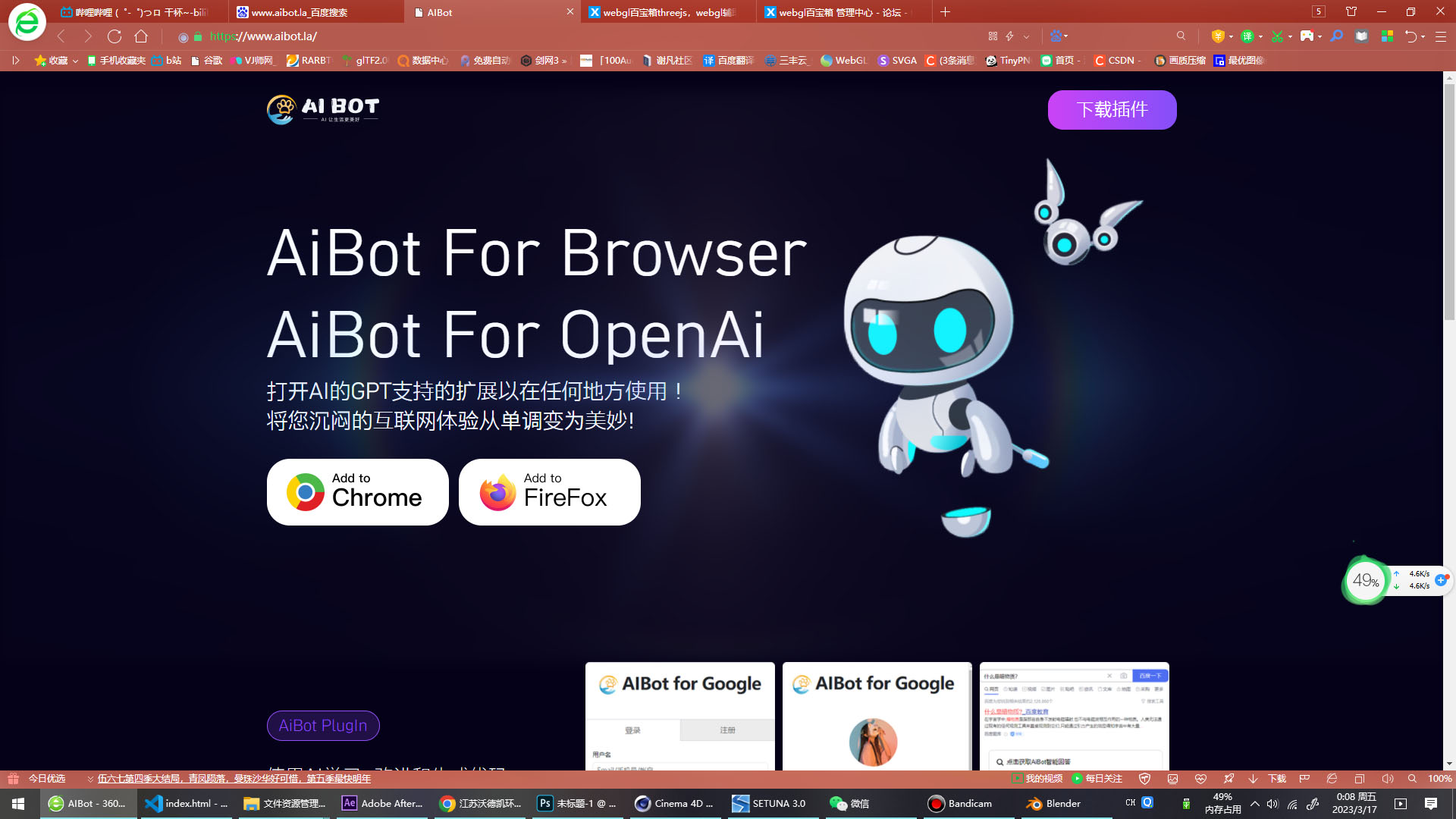This screenshot has height=819, width=1456.
Task: Click the 下载插件 purple button
Action: 1112,110
